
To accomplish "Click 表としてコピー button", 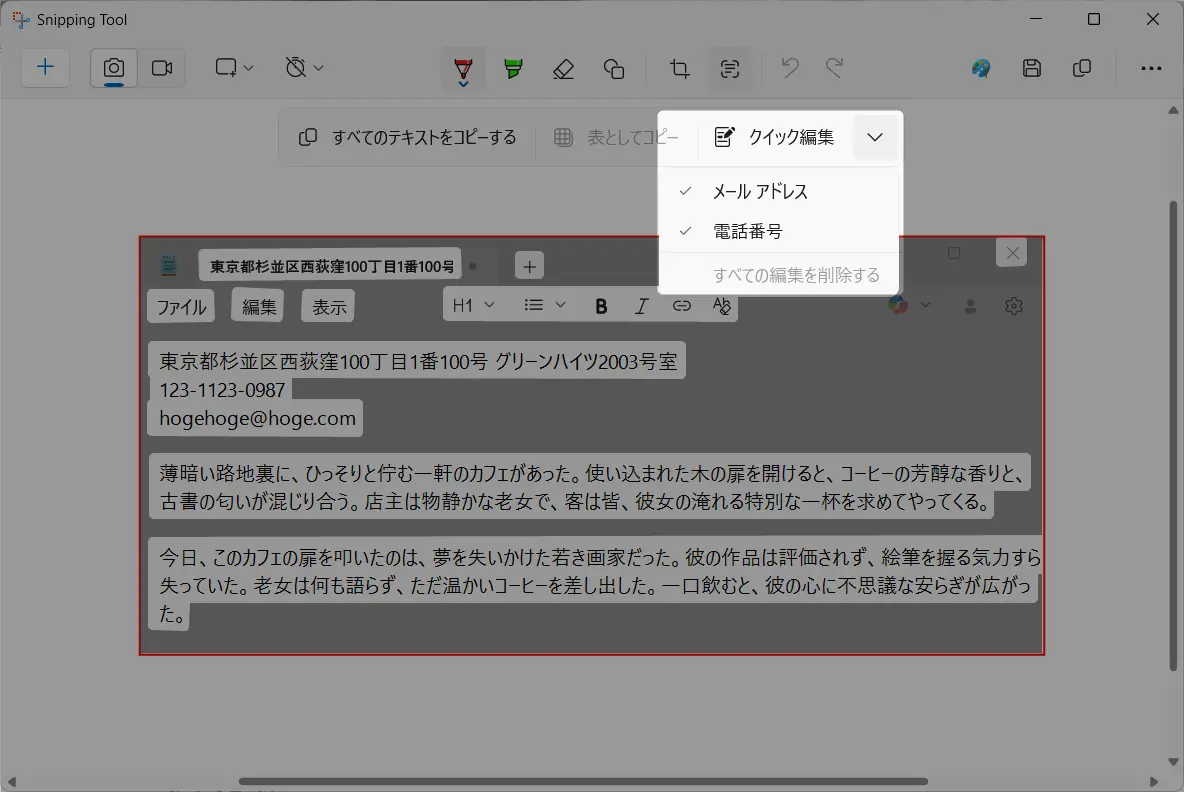I will (x=616, y=137).
